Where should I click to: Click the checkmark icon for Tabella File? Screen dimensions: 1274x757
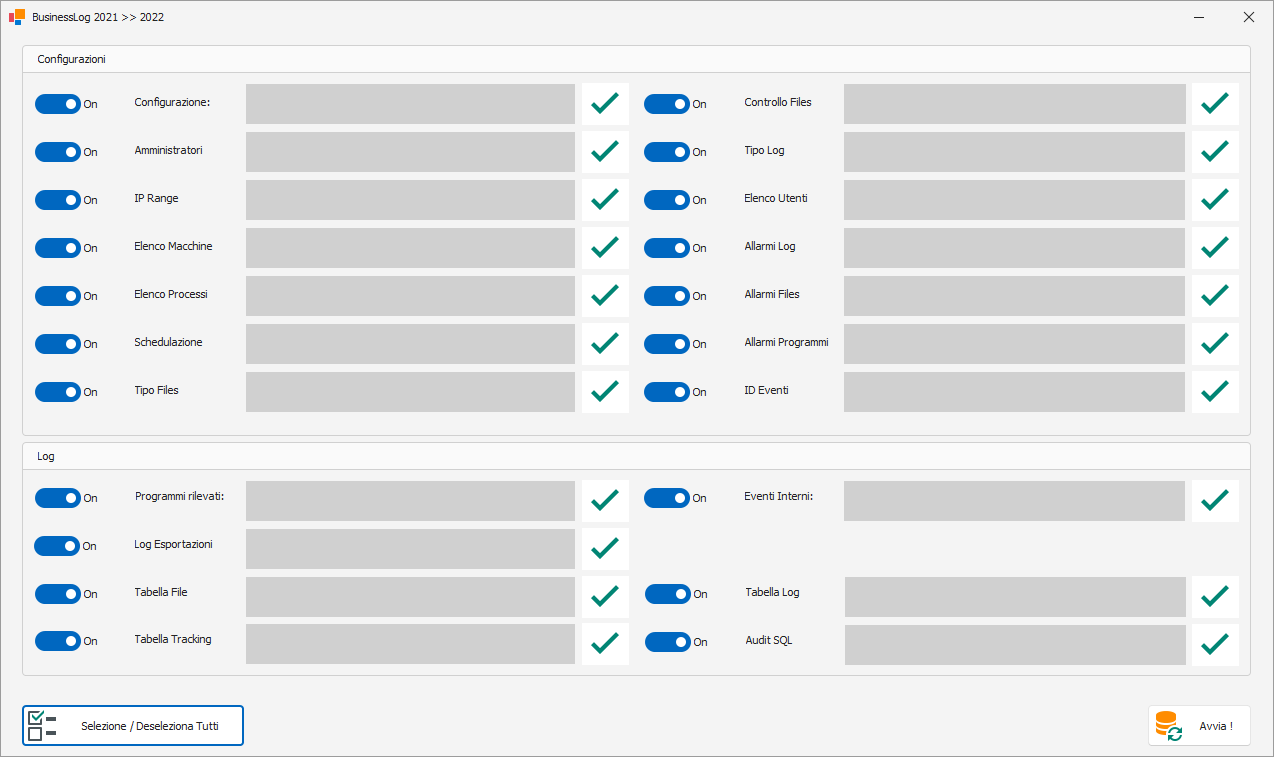605,596
